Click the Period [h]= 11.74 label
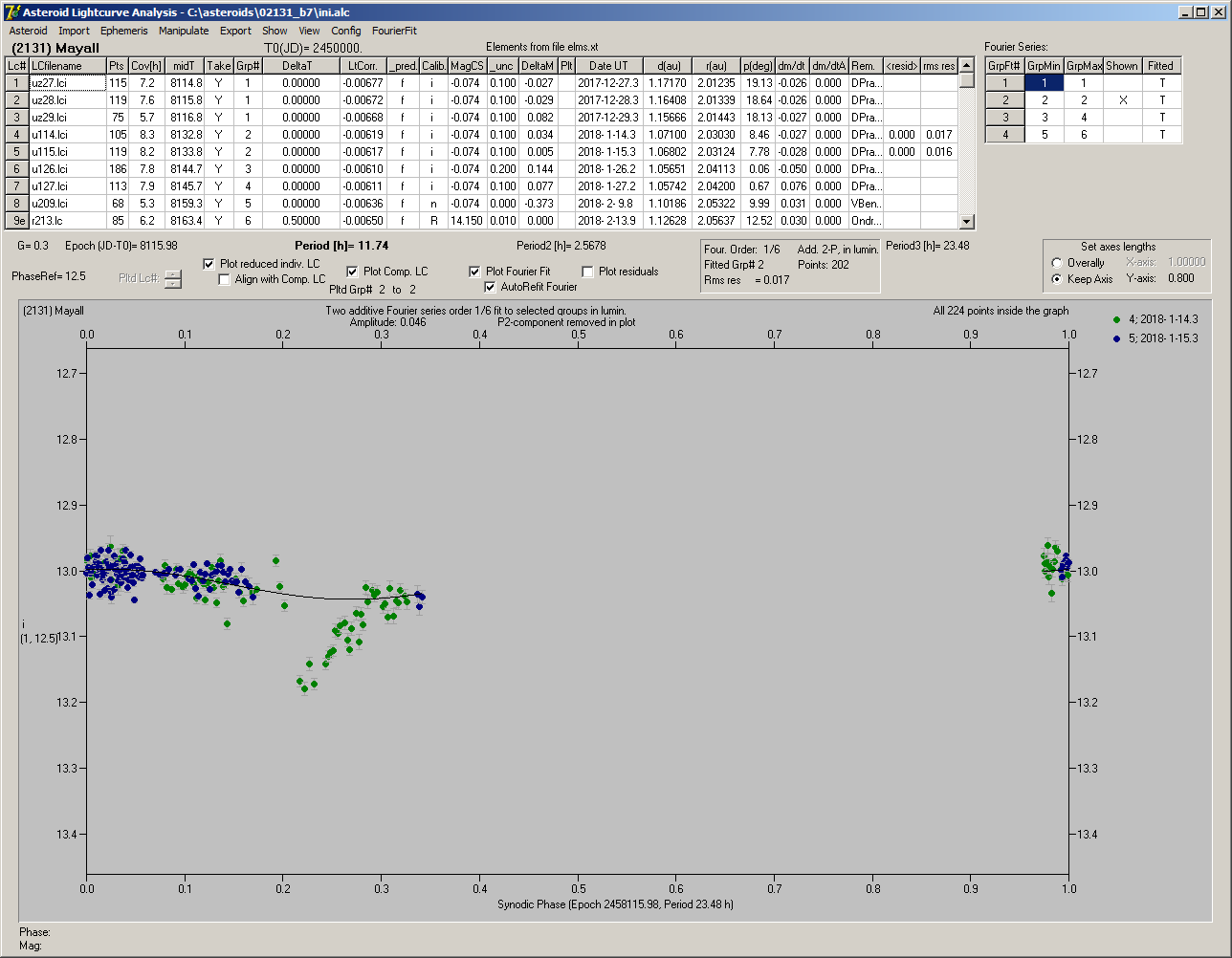This screenshot has width=1232, height=958. click(341, 246)
